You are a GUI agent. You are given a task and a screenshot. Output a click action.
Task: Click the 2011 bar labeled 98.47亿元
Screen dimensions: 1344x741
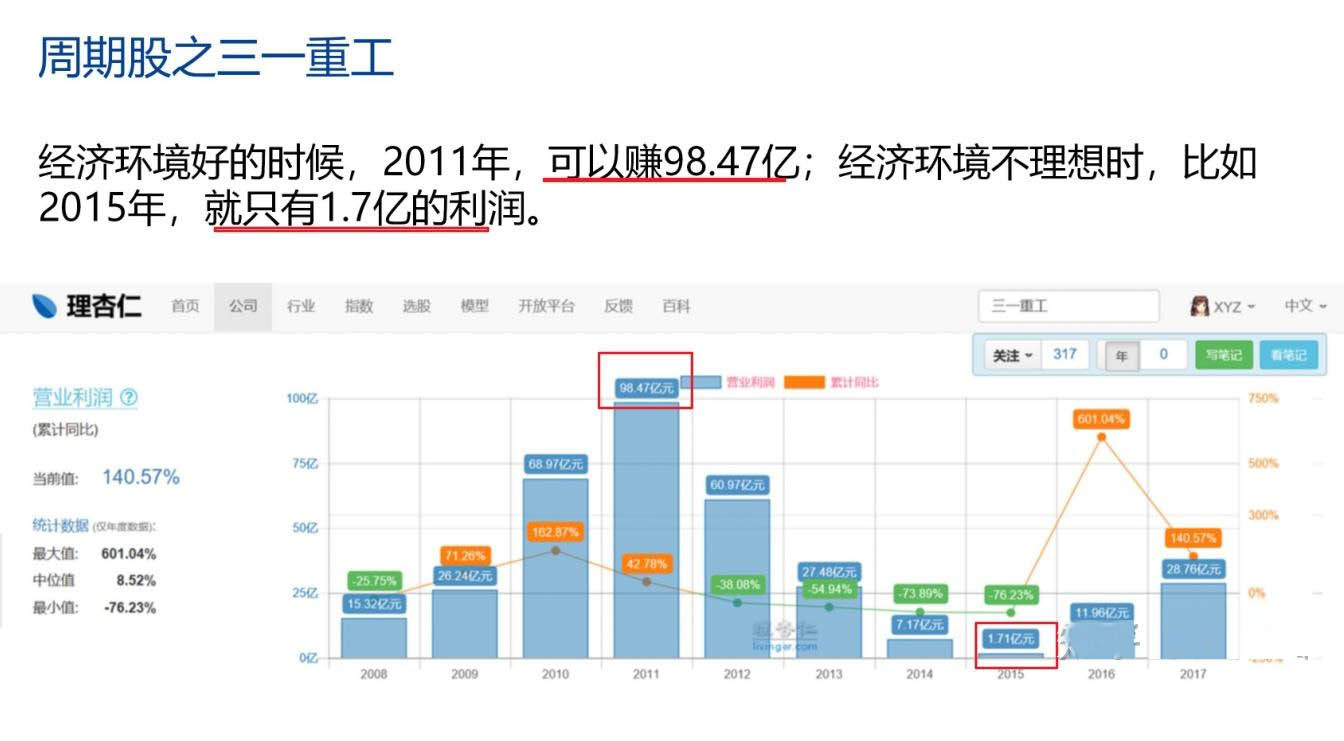click(646, 530)
